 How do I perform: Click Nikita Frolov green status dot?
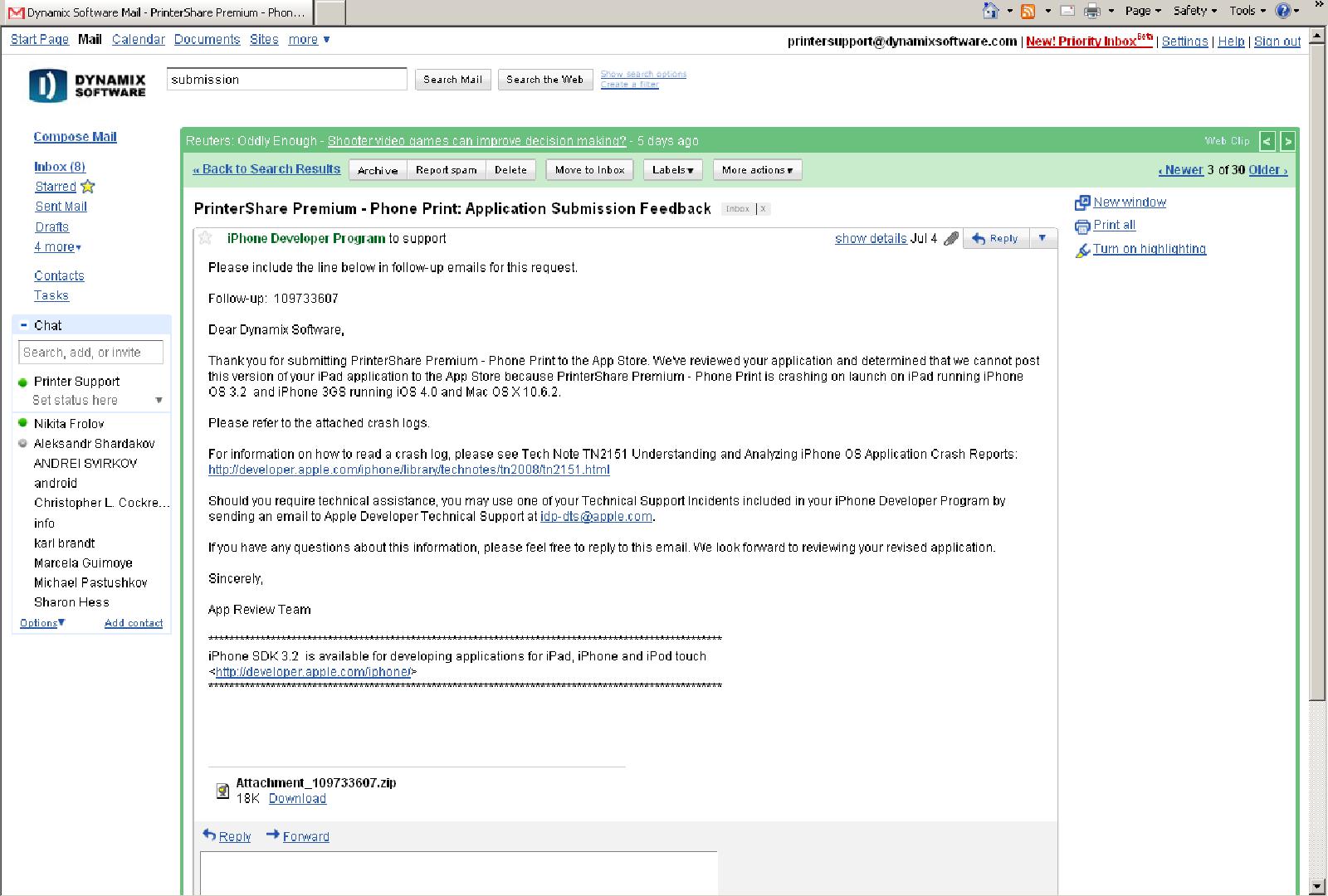(23, 423)
